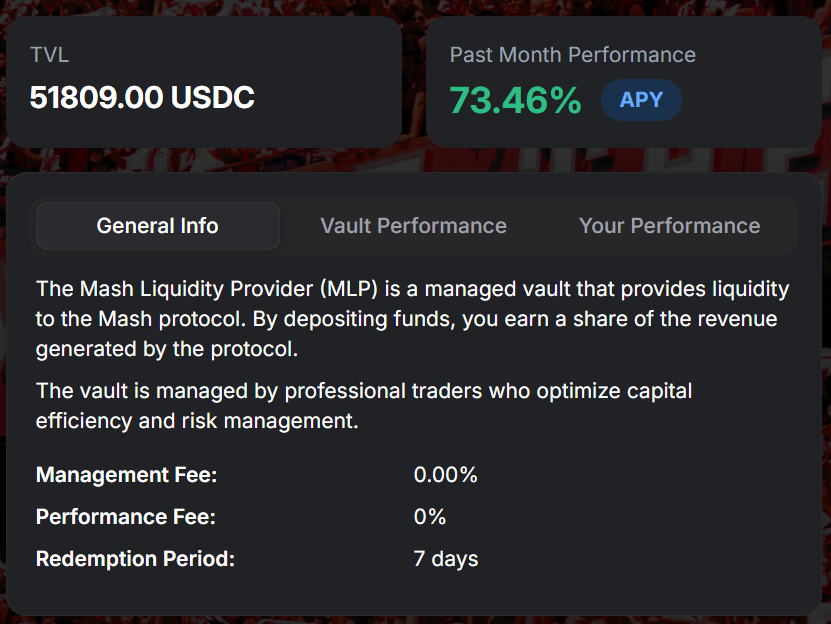Select the 0.00% management fee value
Viewport: 831px width, 624px height.
445,475
